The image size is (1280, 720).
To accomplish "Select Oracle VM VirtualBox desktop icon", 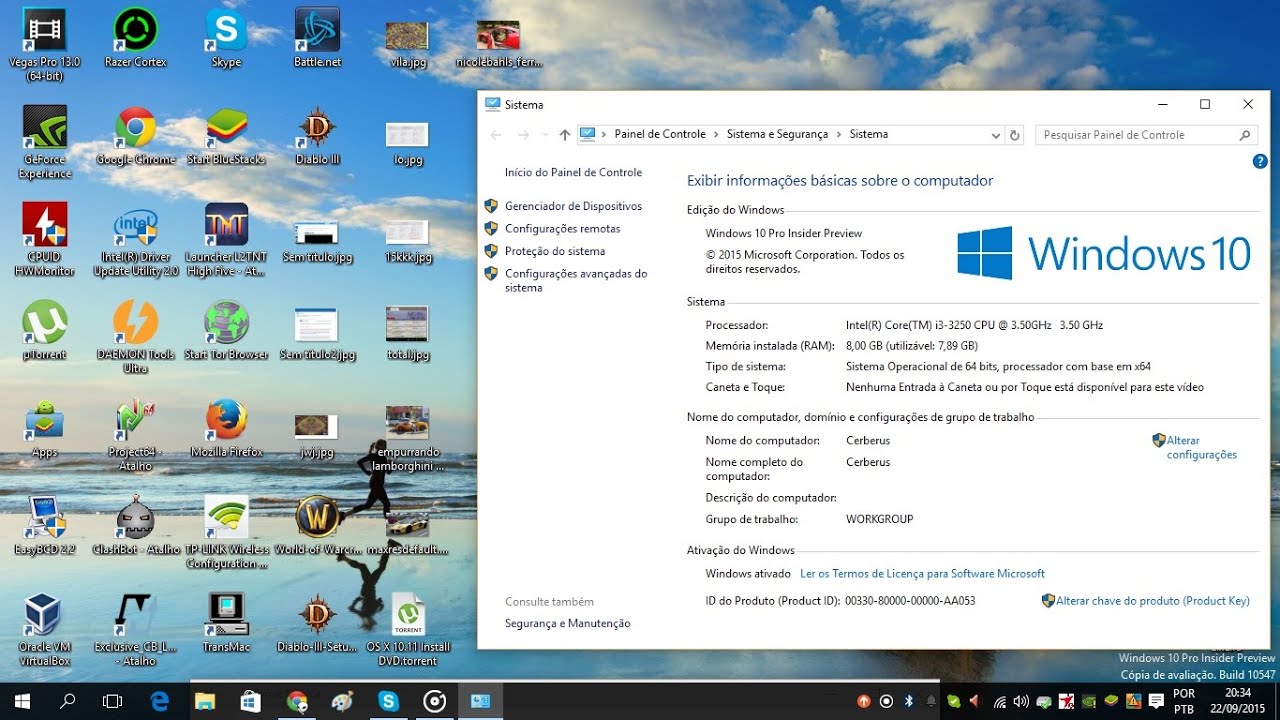I will coord(44,630).
